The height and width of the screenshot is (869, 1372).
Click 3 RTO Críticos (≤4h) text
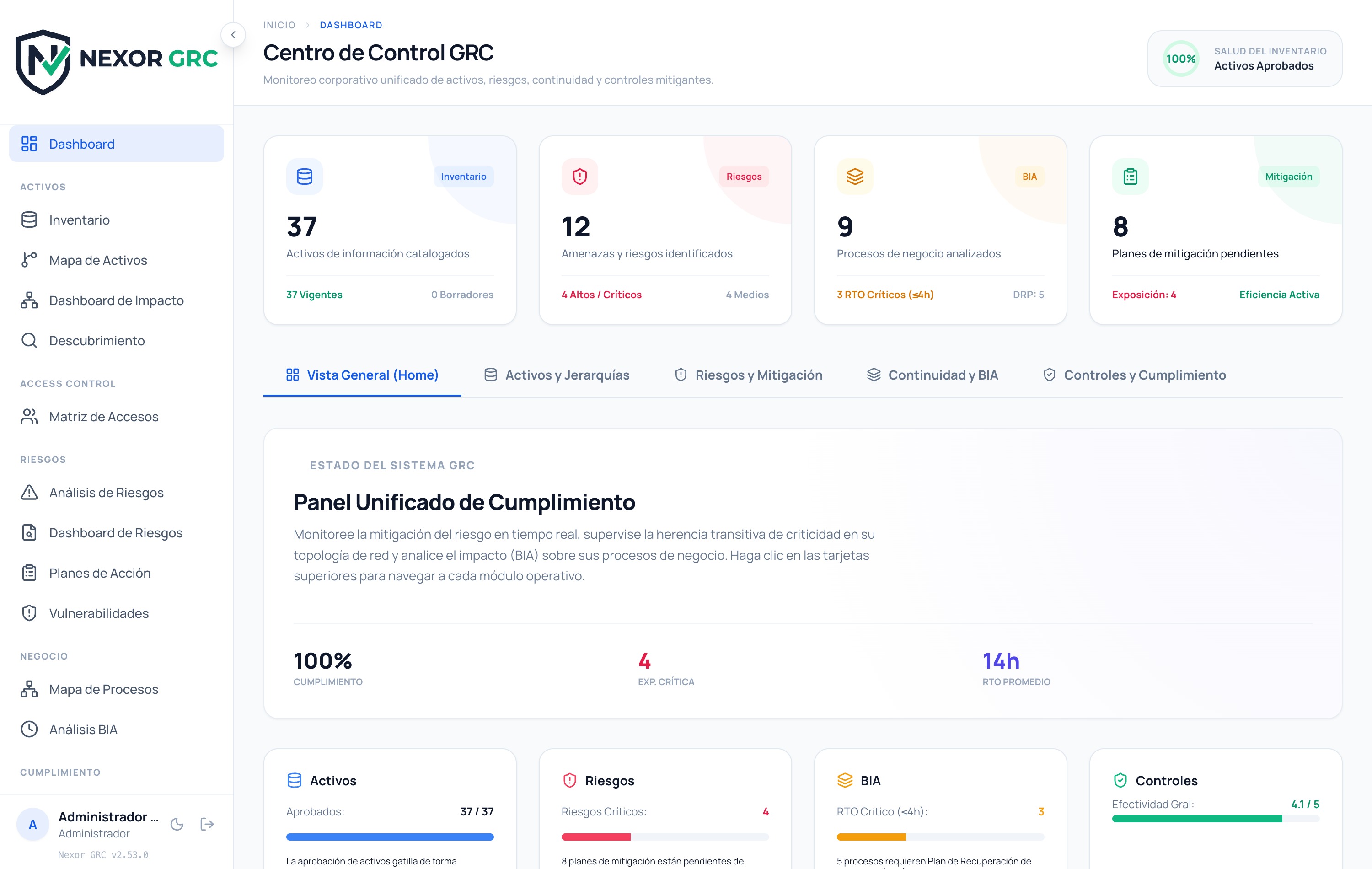coord(885,295)
